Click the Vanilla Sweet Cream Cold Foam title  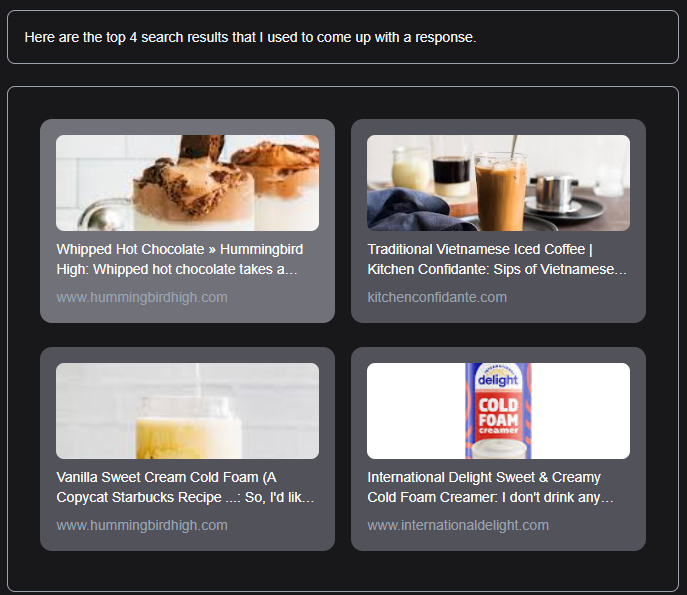tap(166, 477)
